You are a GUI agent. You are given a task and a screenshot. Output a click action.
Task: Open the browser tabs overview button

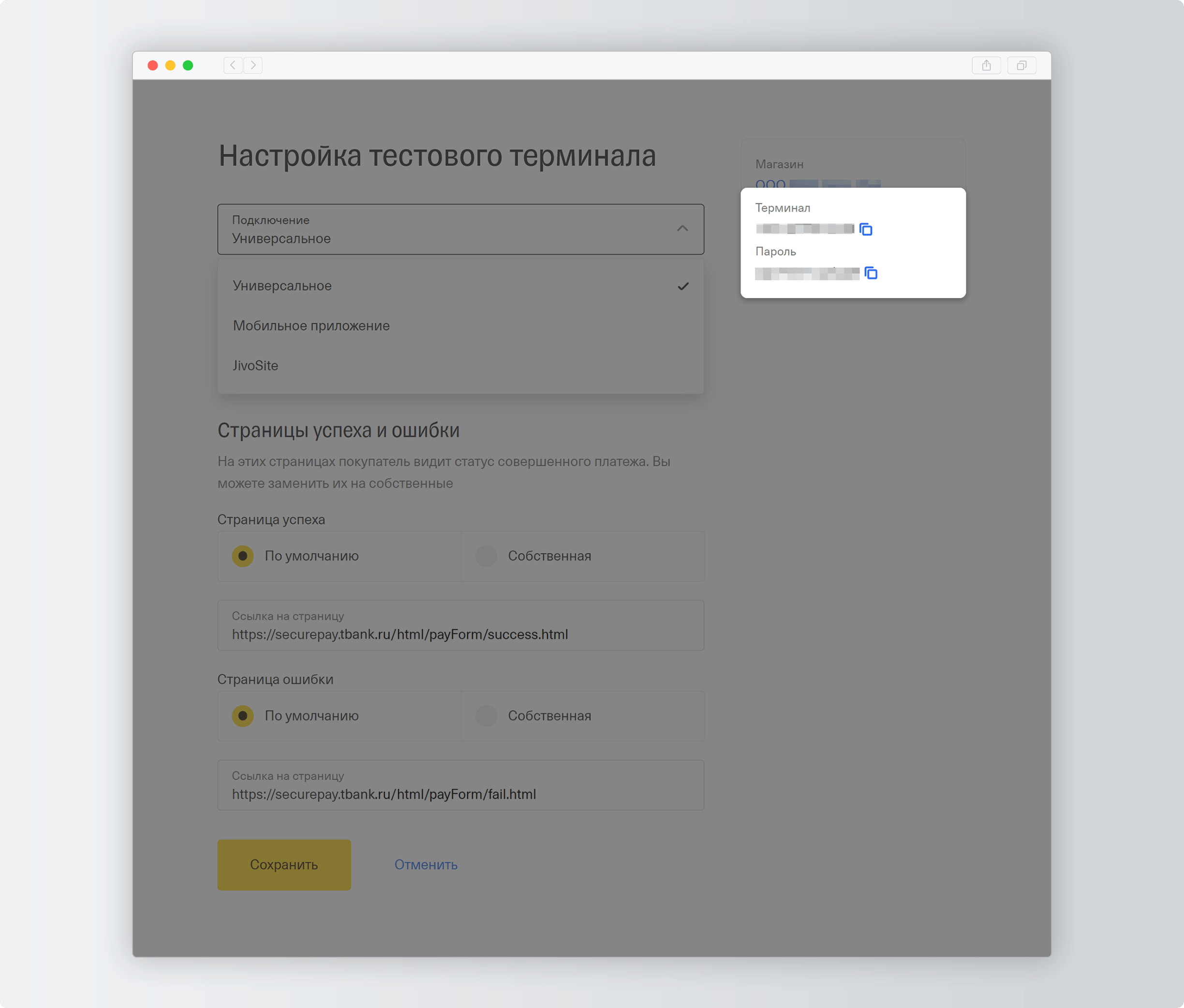tap(1021, 65)
